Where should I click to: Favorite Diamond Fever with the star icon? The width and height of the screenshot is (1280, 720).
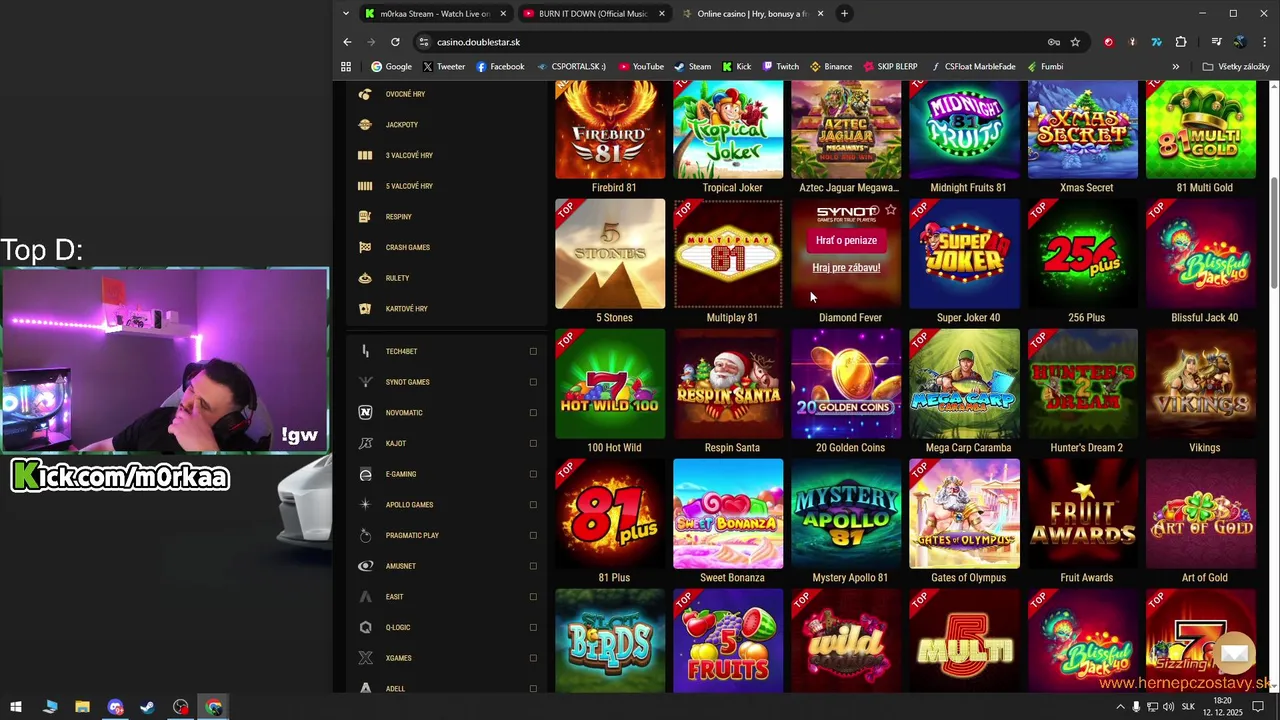(890, 211)
